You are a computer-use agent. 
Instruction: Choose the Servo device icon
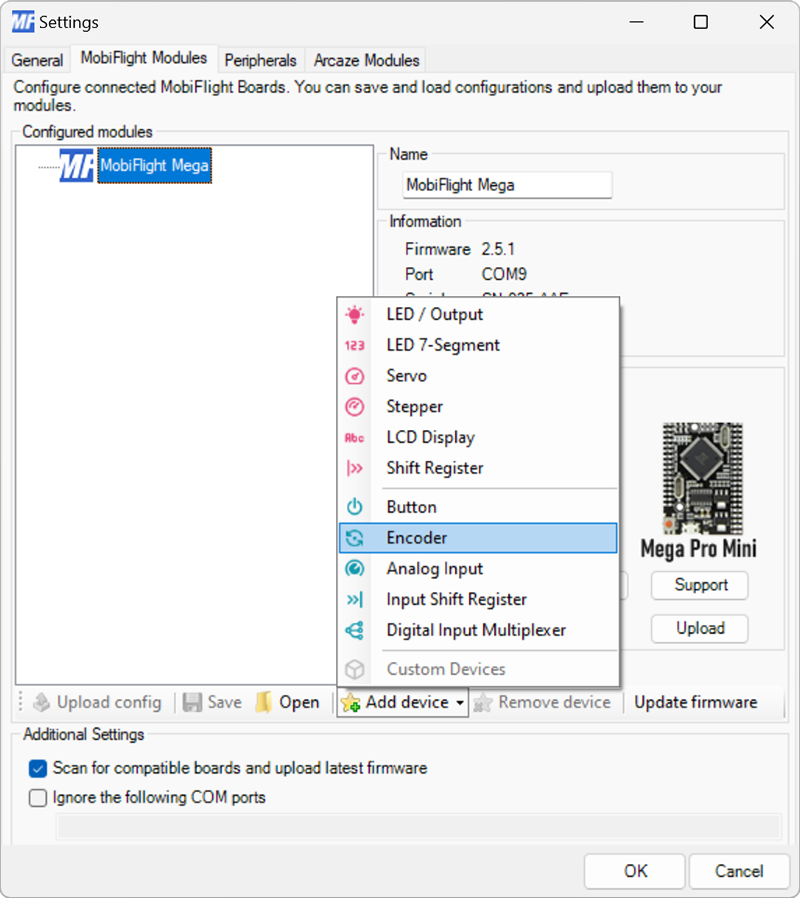(356, 376)
